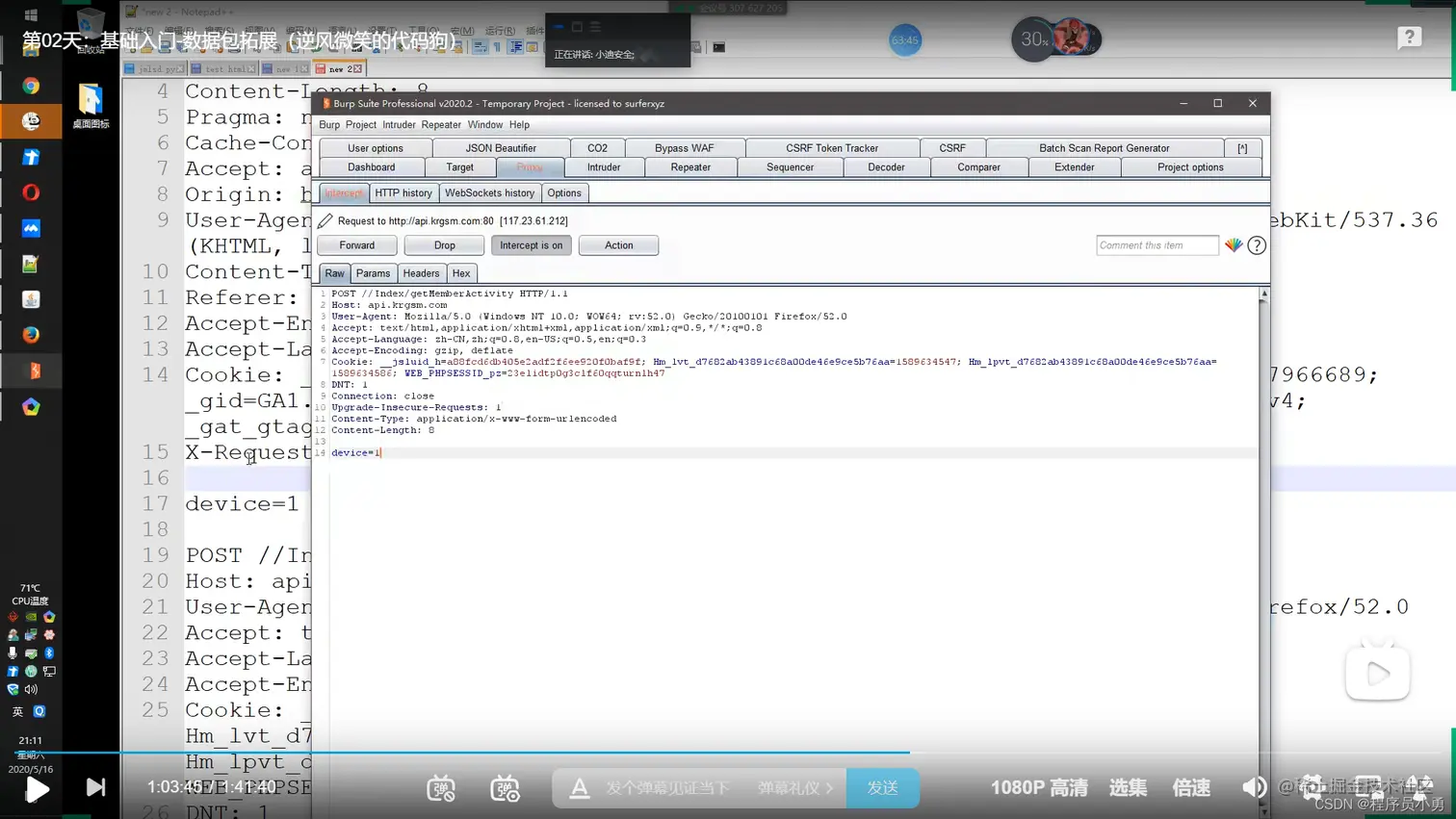Click the Bluetooth tray icon
Image resolution: width=1456 pixels, height=819 pixels.
(49, 653)
